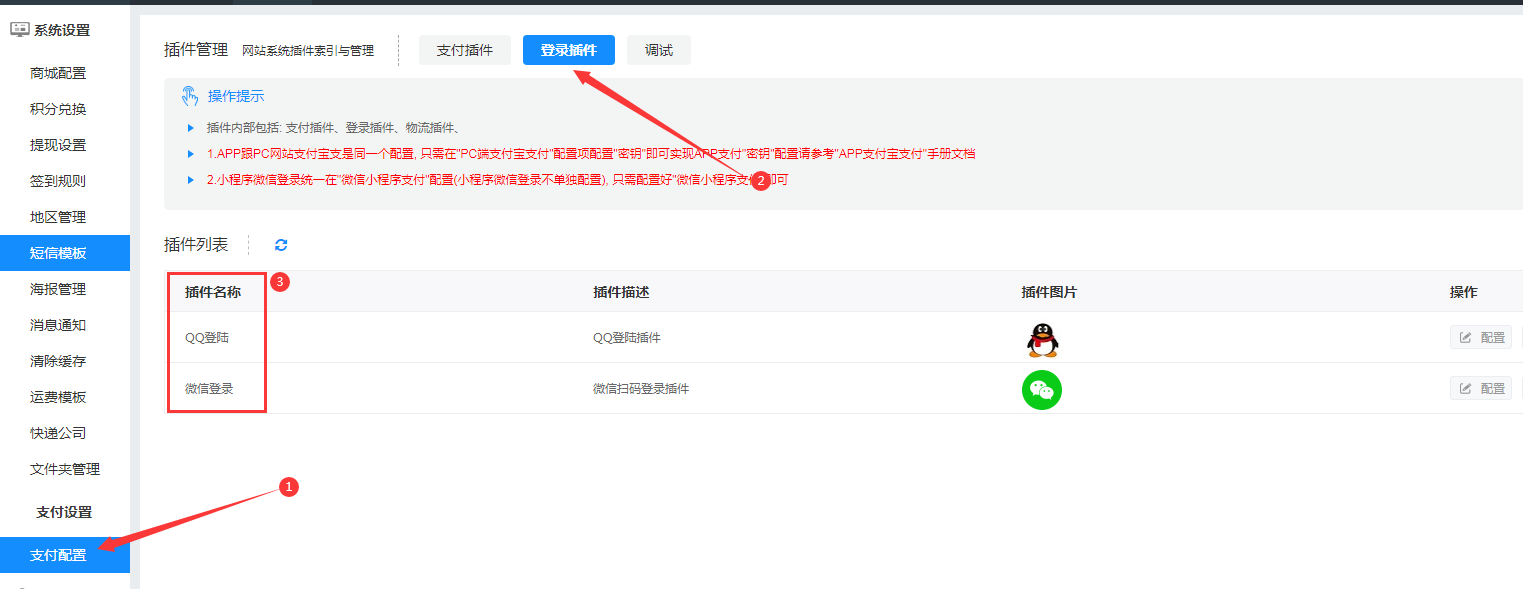This screenshot has width=1523, height=589.
Task: Expand the 系统设置 sidebar section
Action: 62,30
